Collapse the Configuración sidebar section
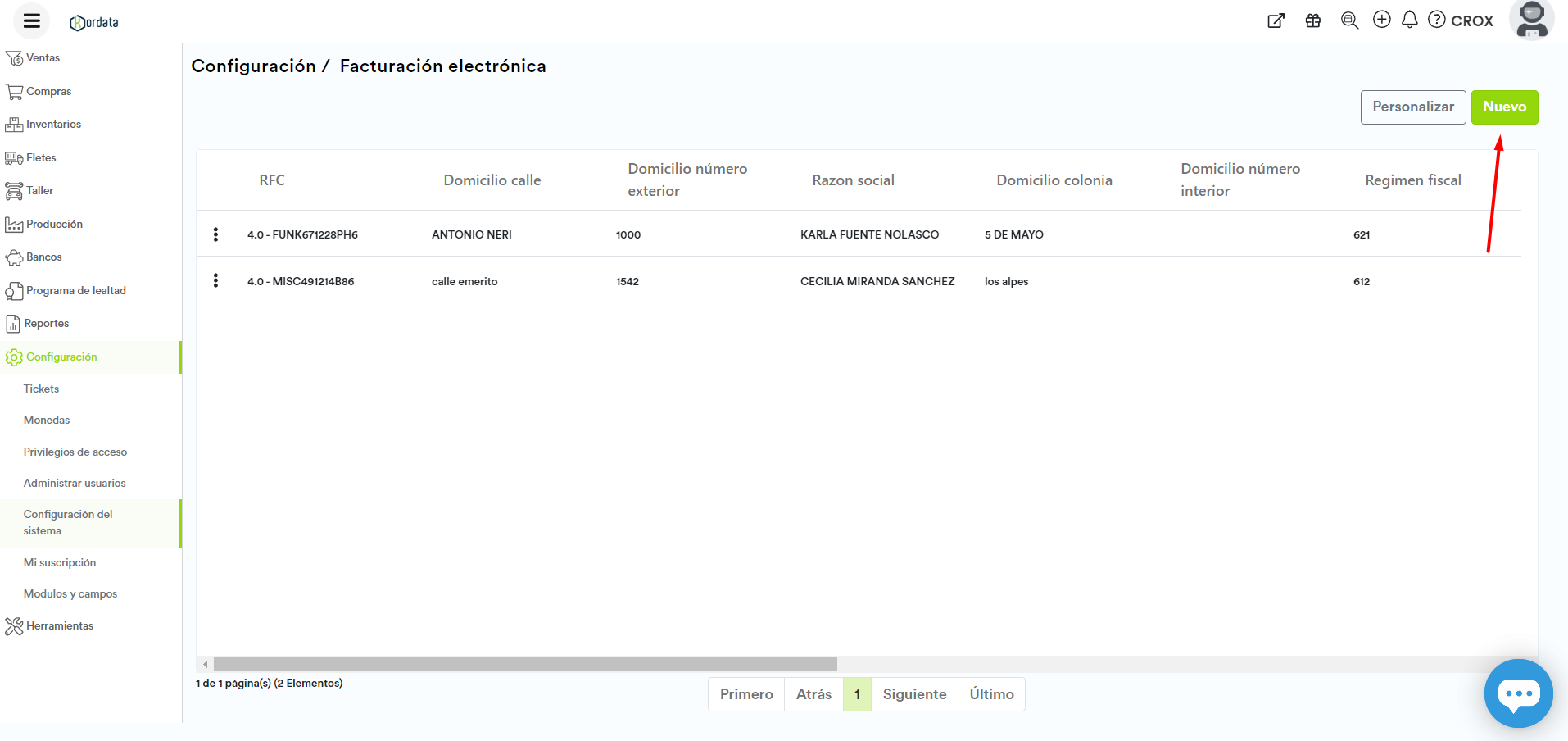The image size is (1568, 741). pyautogui.click(x=61, y=357)
